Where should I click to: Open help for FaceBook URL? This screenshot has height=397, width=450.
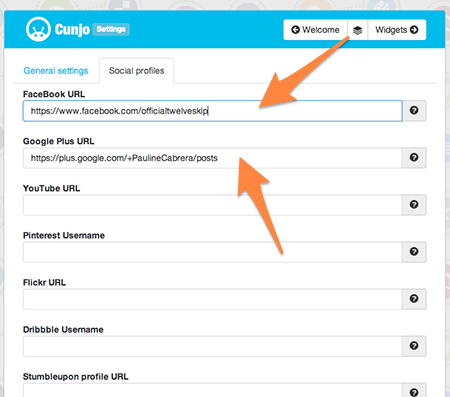click(x=414, y=110)
